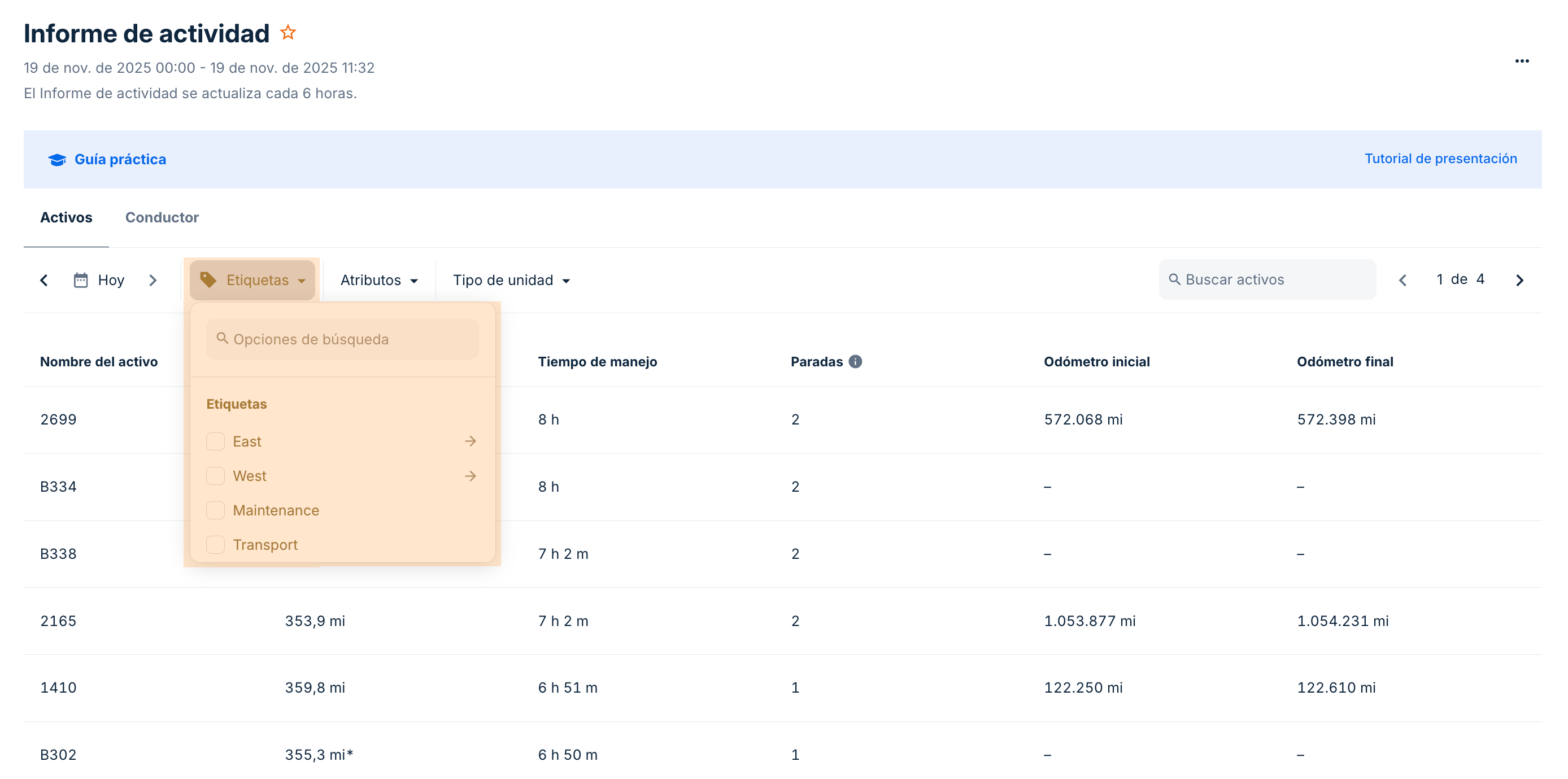Click the calendar icon beside Hoy
Screen dimensions: 1568x779
[x=81, y=281]
